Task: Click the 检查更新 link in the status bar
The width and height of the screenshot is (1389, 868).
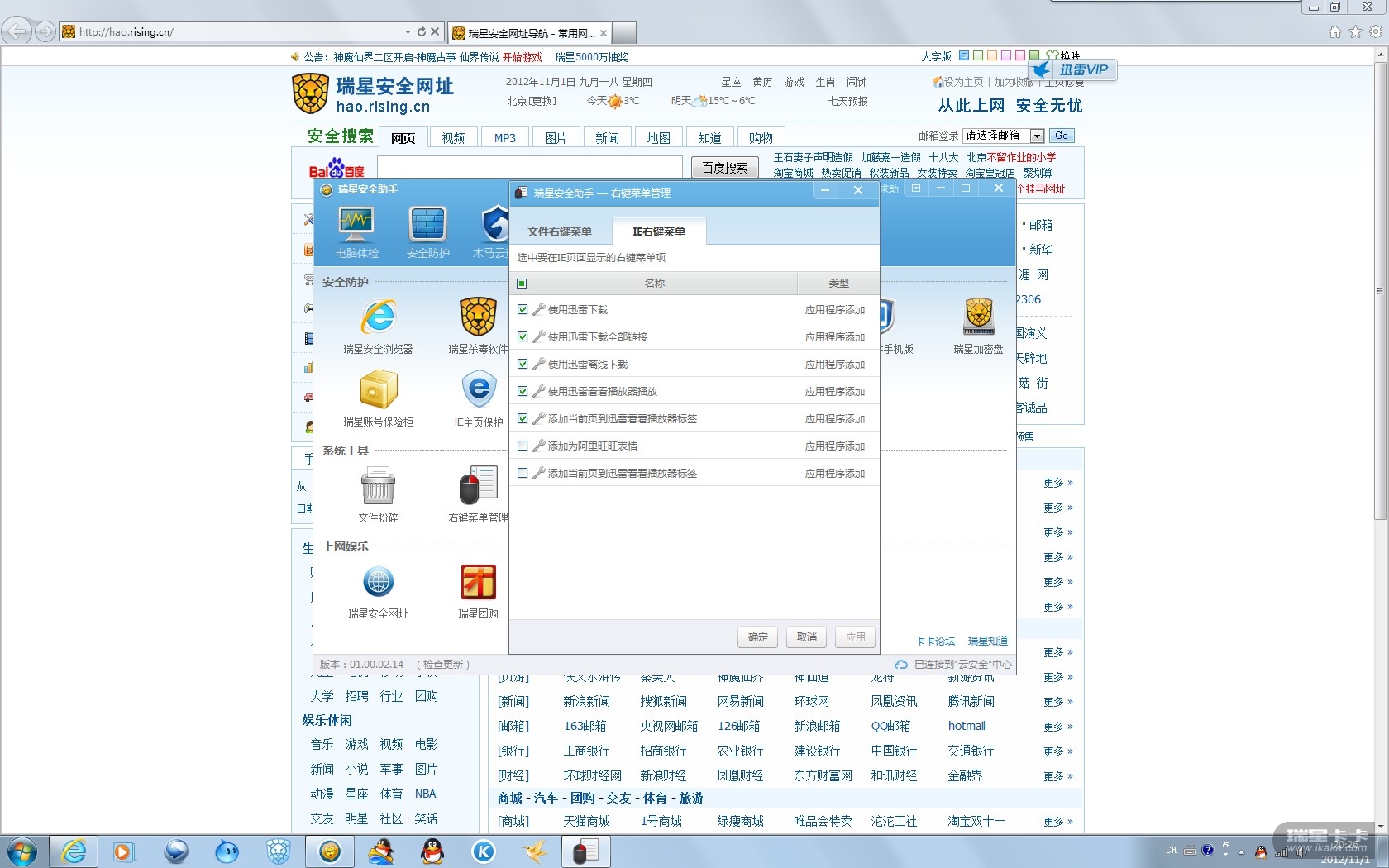Action: [x=443, y=665]
